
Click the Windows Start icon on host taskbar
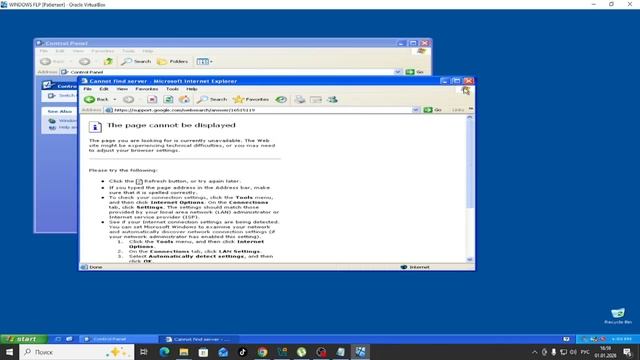point(9,352)
